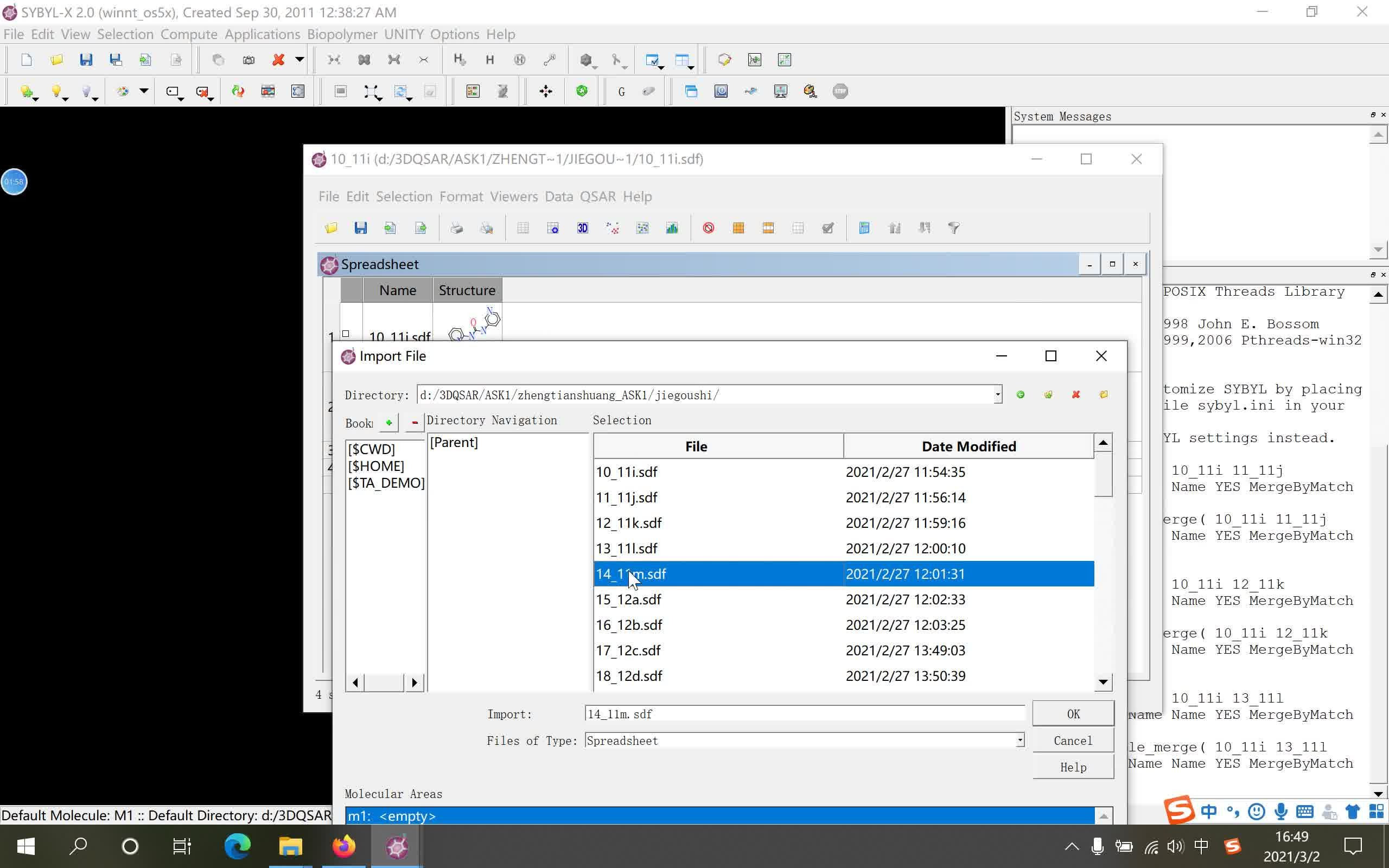Click Cancel to dismiss Import dialog
The image size is (1389, 868).
1073,740
